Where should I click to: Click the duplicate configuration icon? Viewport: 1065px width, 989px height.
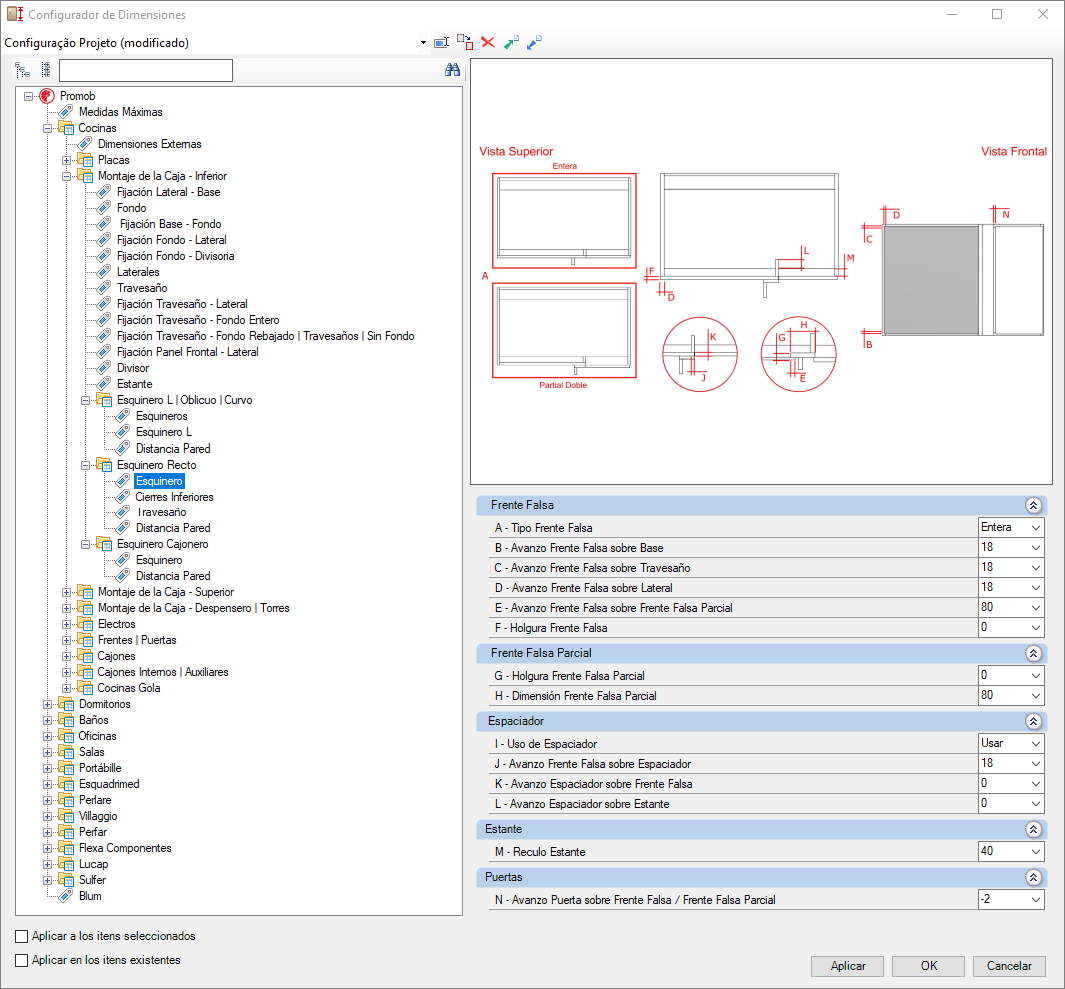click(465, 42)
